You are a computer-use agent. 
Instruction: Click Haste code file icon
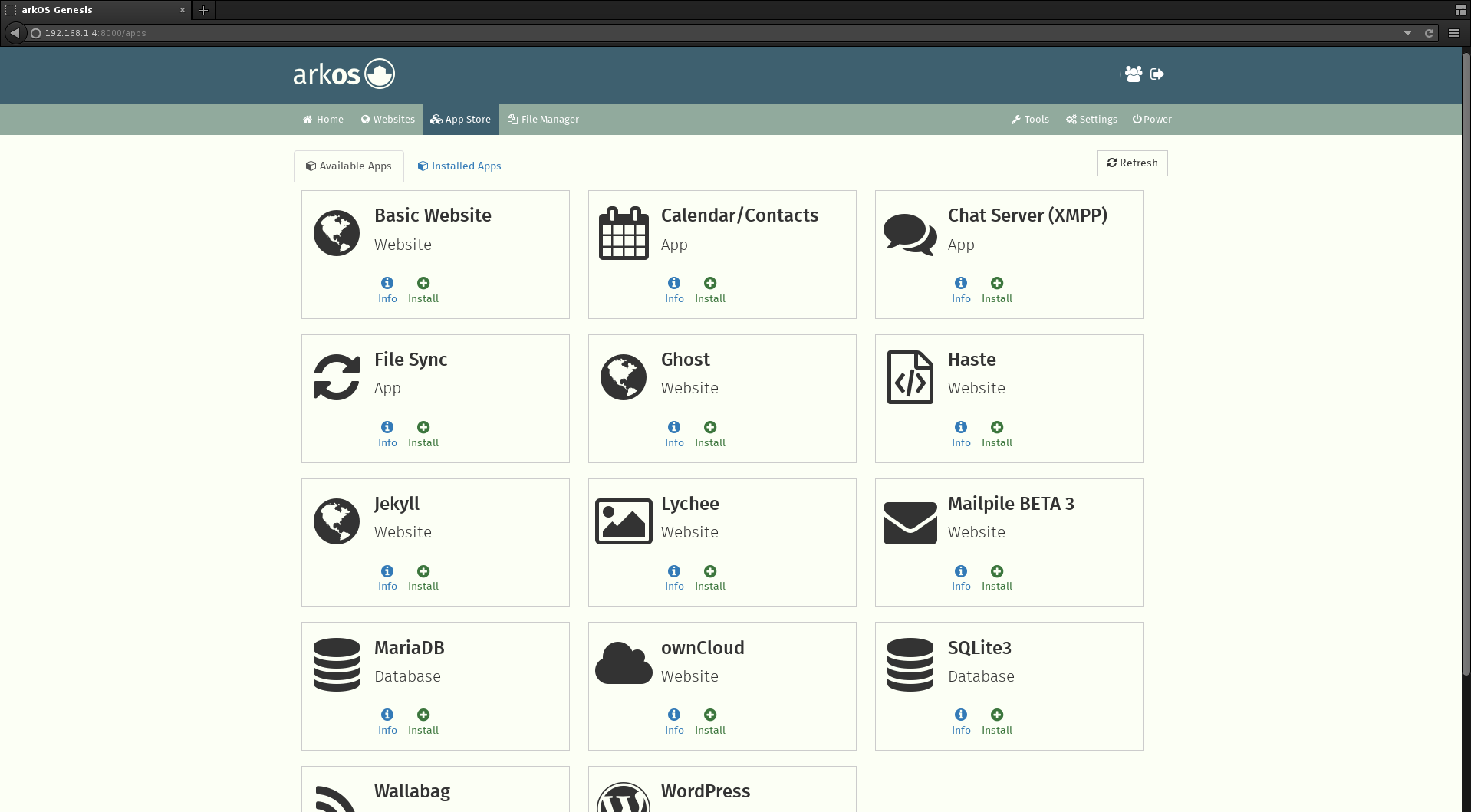tap(910, 377)
